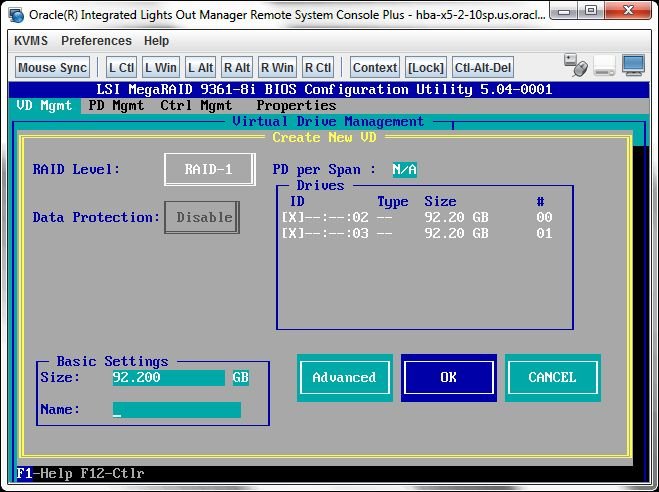The image size is (659, 492).
Task: Click the Create New VD title
Action: pyautogui.click(x=324, y=137)
